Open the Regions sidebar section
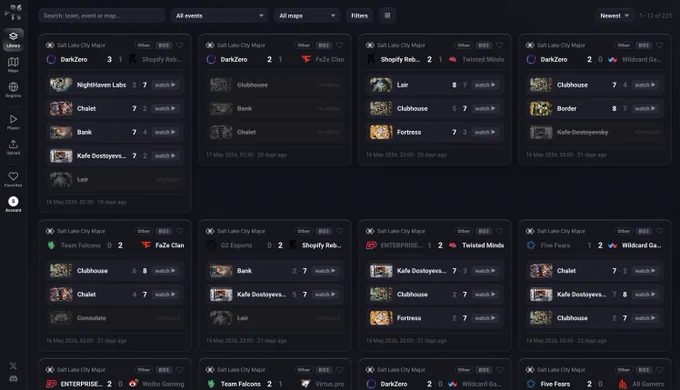680x390 pixels. [13, 90]
